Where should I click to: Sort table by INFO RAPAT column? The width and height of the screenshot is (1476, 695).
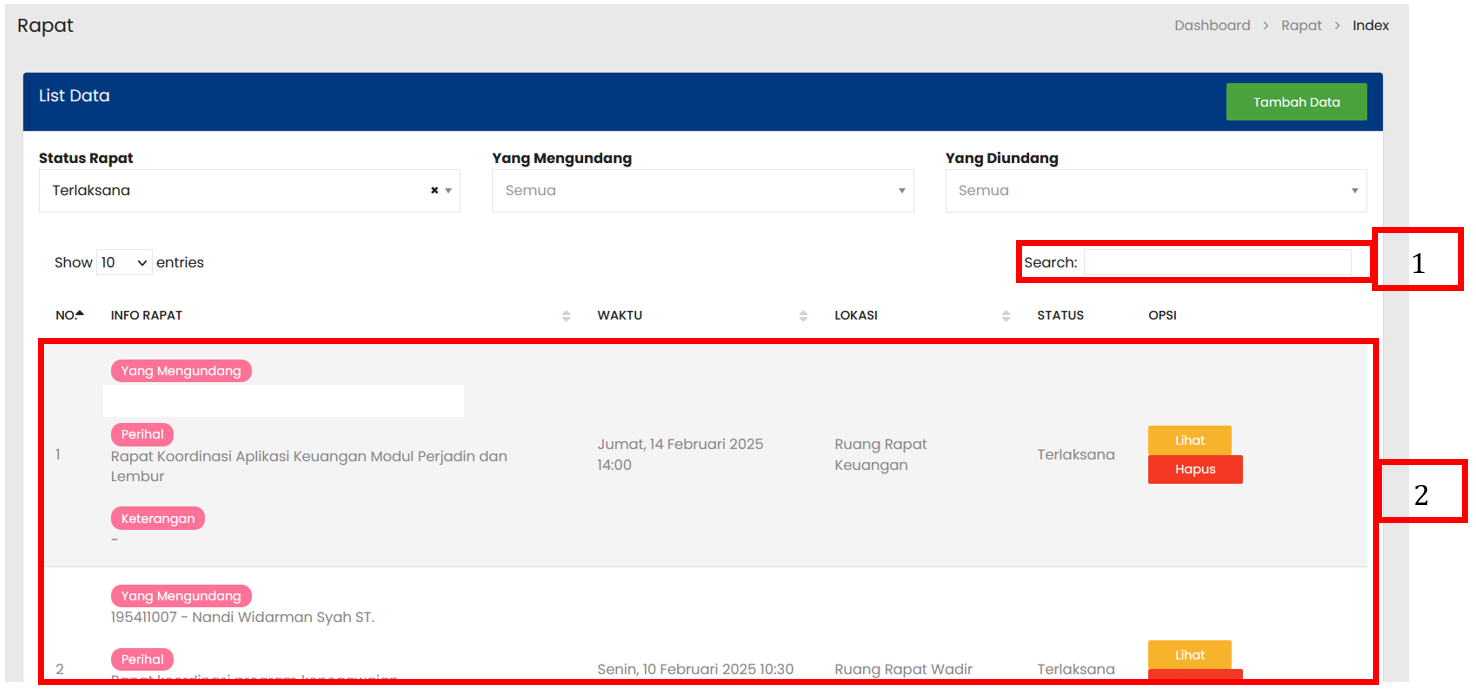point(566,316)
